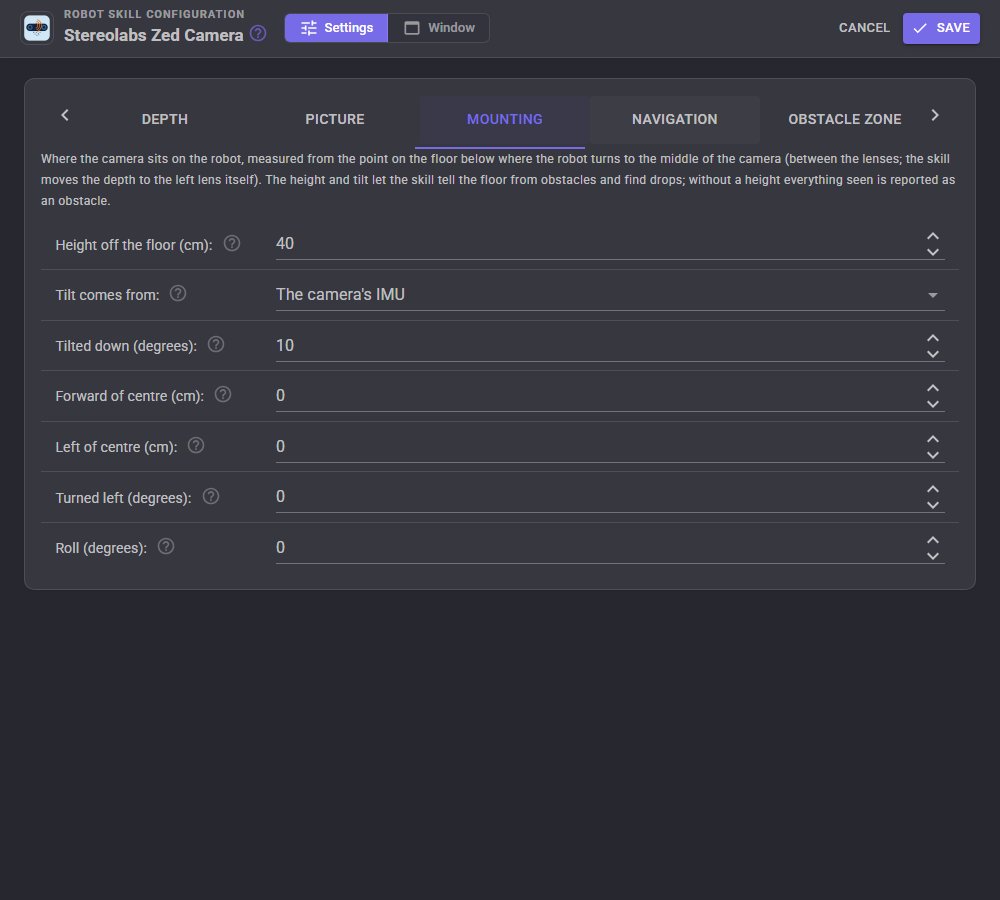Image resolution: width=1000 pixels, height=900 pixels.
Task: Show help for Roll (degrees)
Action: [166, 547]
